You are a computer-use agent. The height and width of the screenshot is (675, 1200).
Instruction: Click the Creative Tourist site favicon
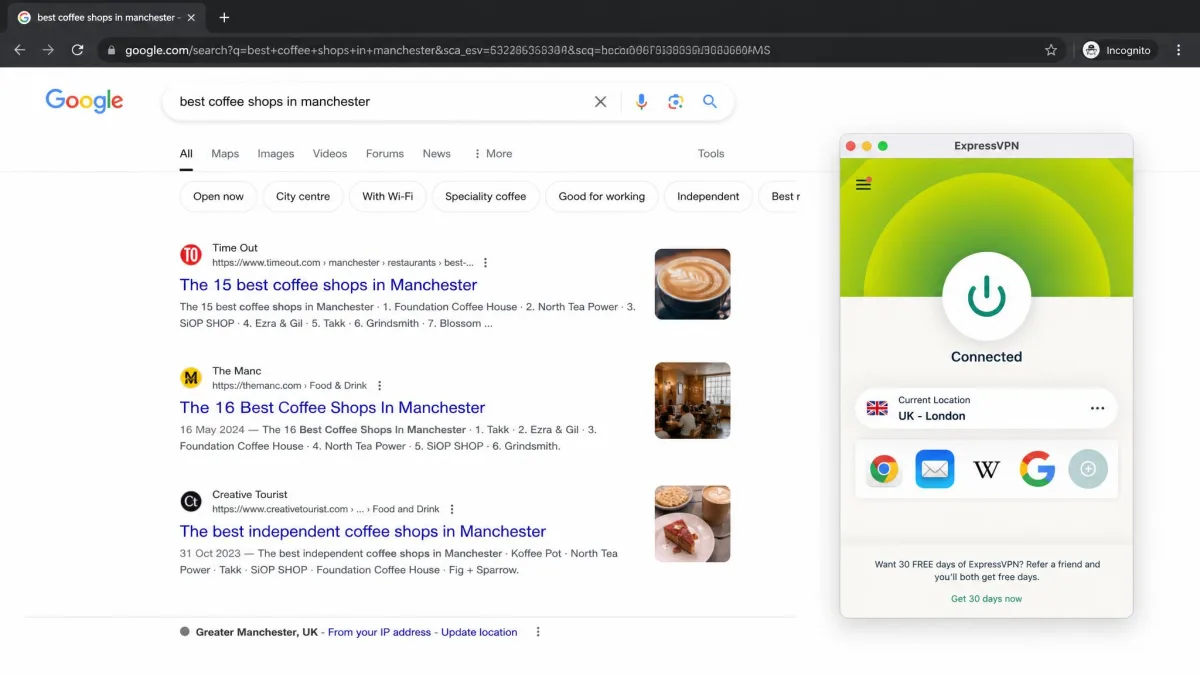(191, 502)
